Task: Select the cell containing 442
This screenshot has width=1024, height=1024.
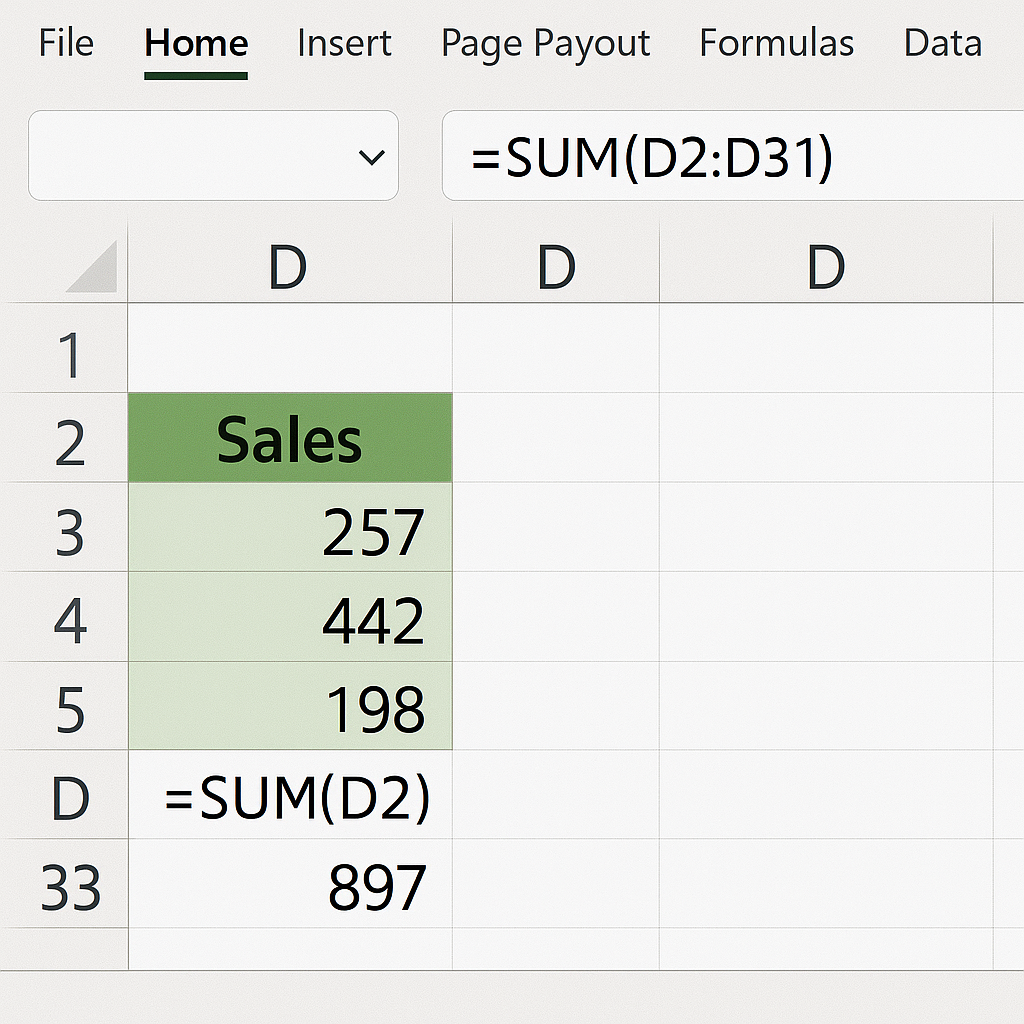Action: pyautogui.click(x=290, y=616)
